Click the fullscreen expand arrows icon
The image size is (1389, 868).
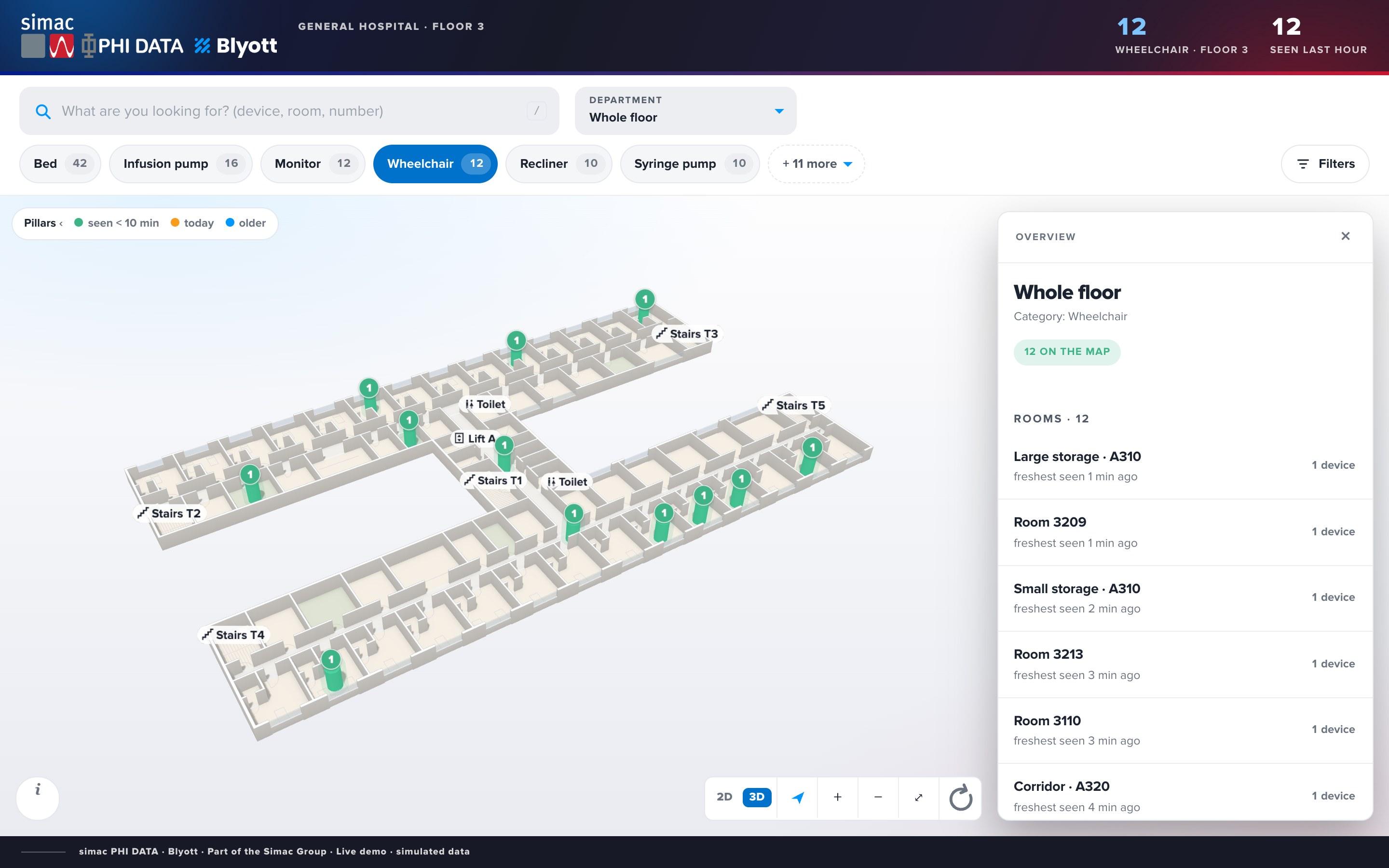coord(918,798)
